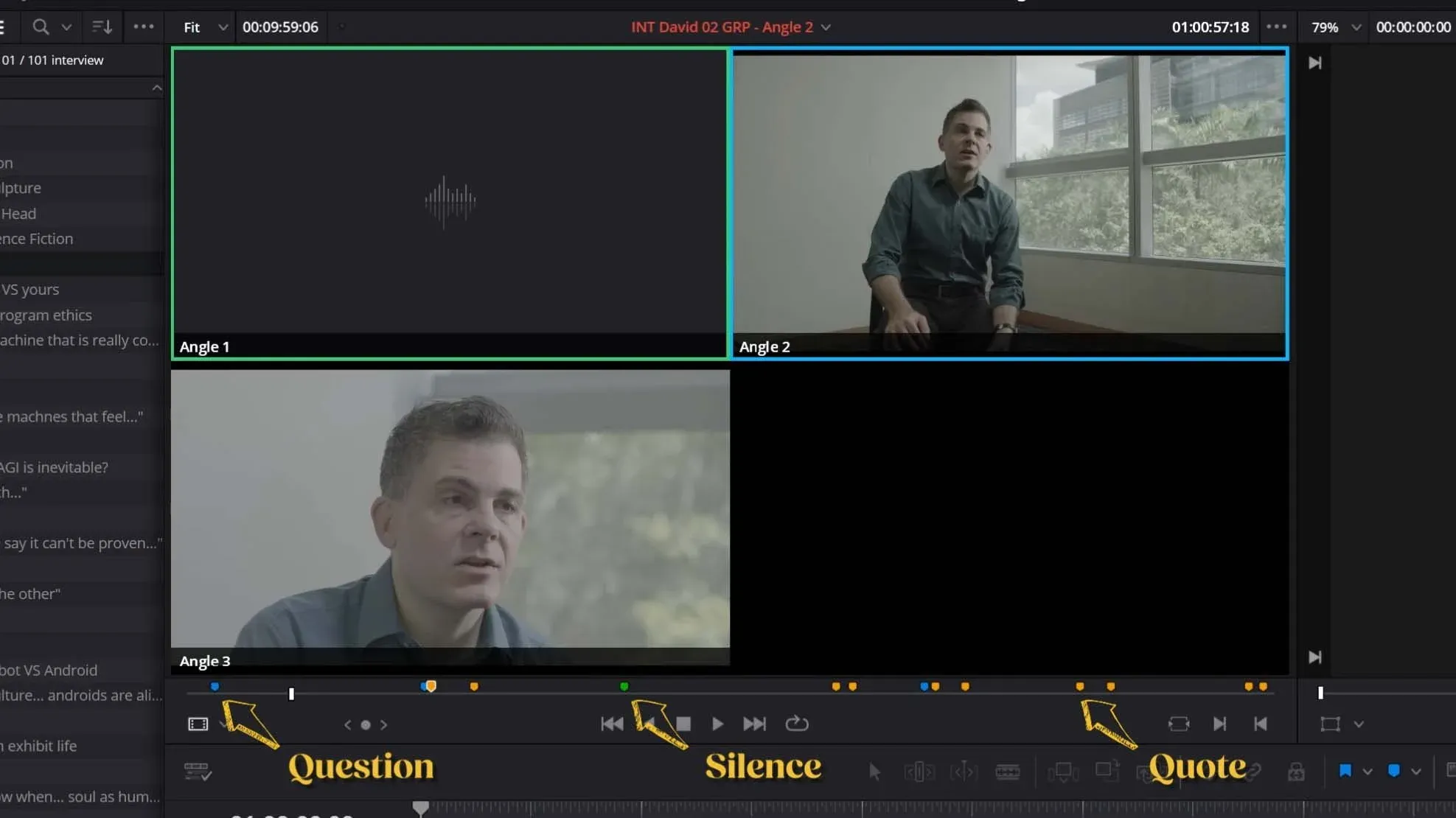Expand the search filter dropdown arrow
The image size is (1456, 818).
(66, 27)
